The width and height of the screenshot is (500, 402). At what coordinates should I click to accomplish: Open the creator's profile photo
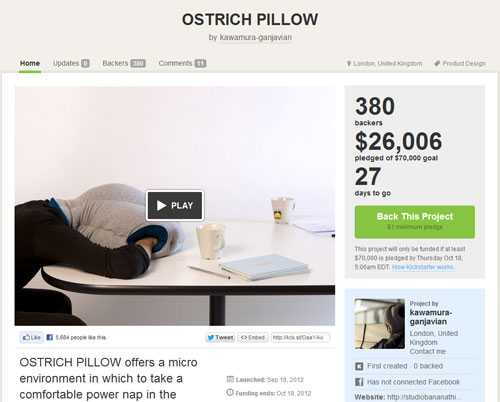pyautogui.click(x=379, y=324)
